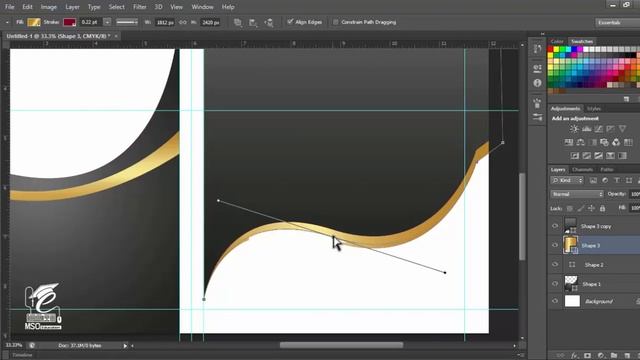
Task: Link width and height values
Action: tap(183, 22)
